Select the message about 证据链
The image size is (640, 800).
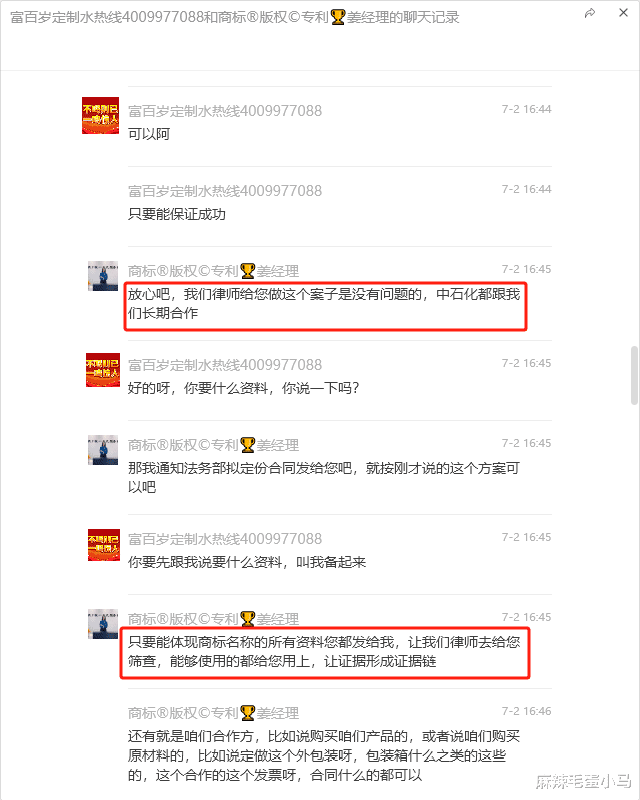[x=324, y=652]
